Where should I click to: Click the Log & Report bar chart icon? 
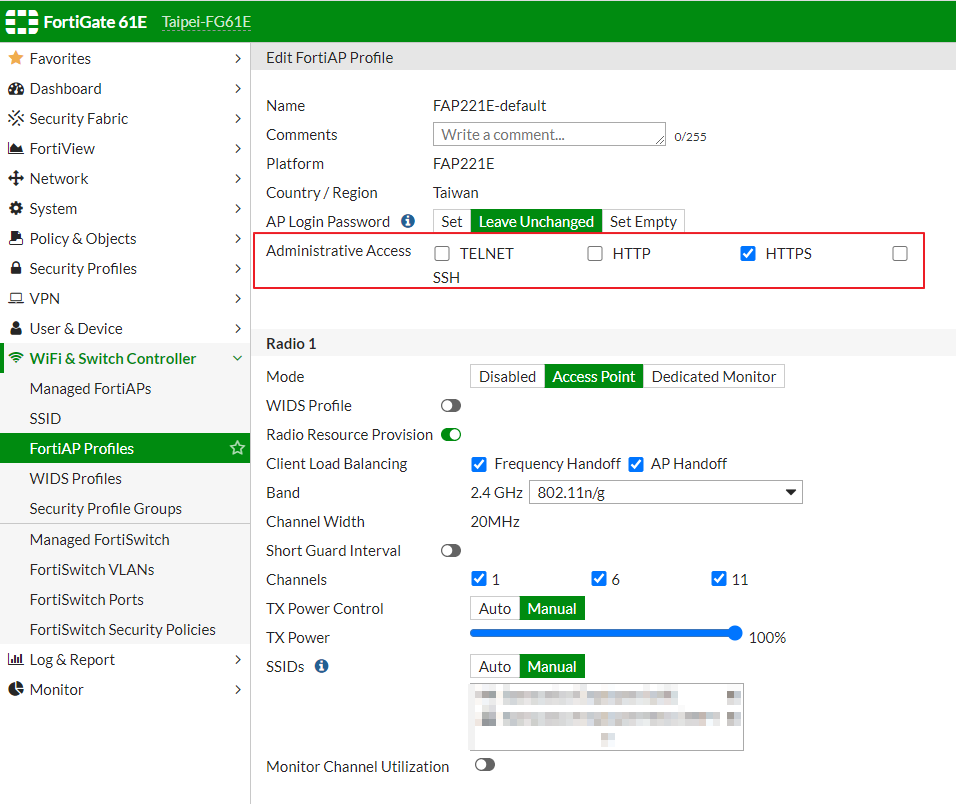tap(15, 660)
